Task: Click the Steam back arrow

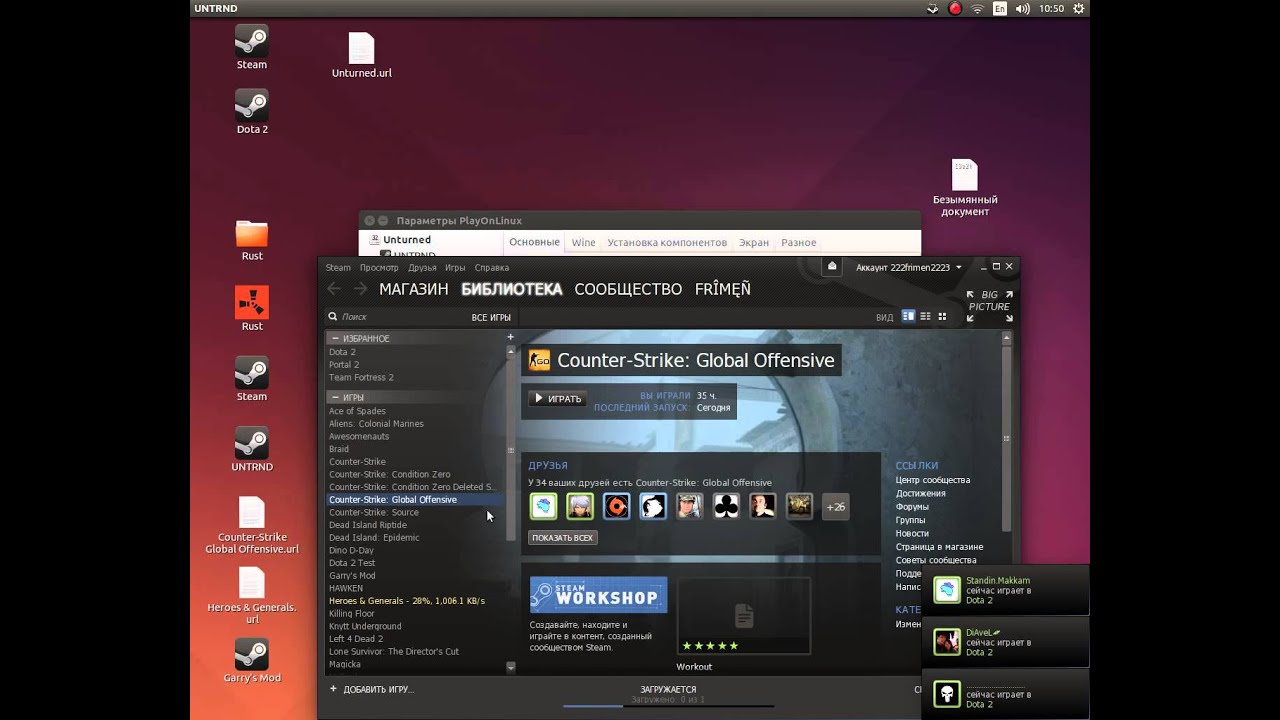Action: point(334,289)
